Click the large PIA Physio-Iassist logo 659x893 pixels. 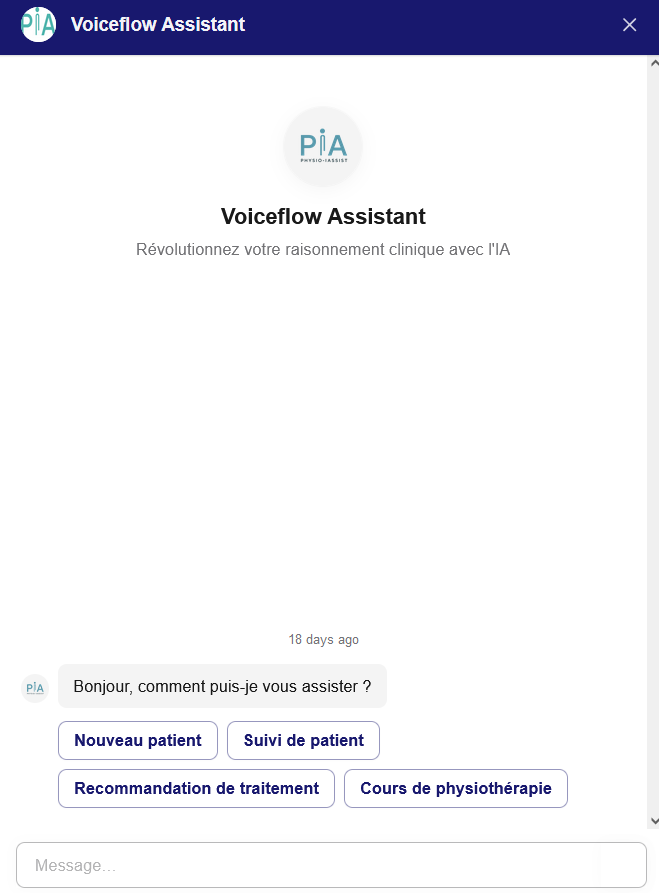point(324,146)
